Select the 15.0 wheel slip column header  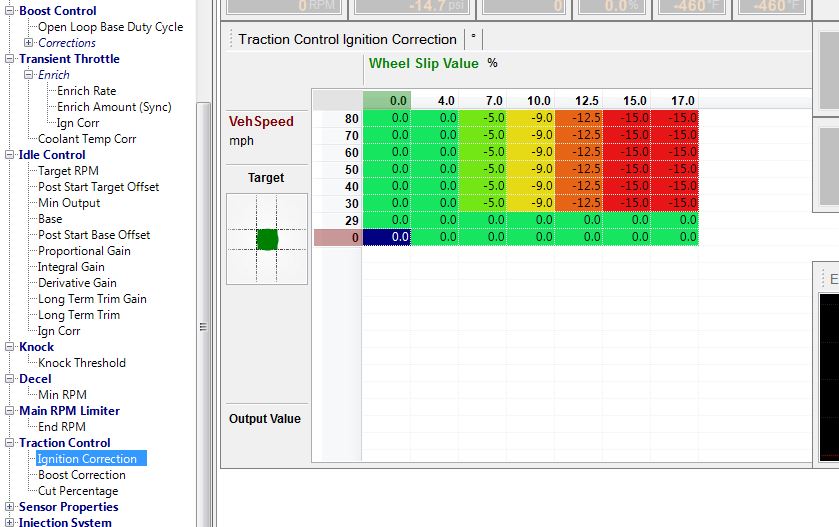[x=627, y=101]
